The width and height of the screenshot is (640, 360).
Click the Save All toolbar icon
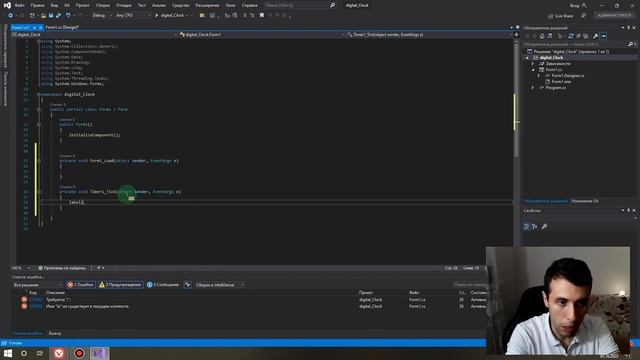58,16
